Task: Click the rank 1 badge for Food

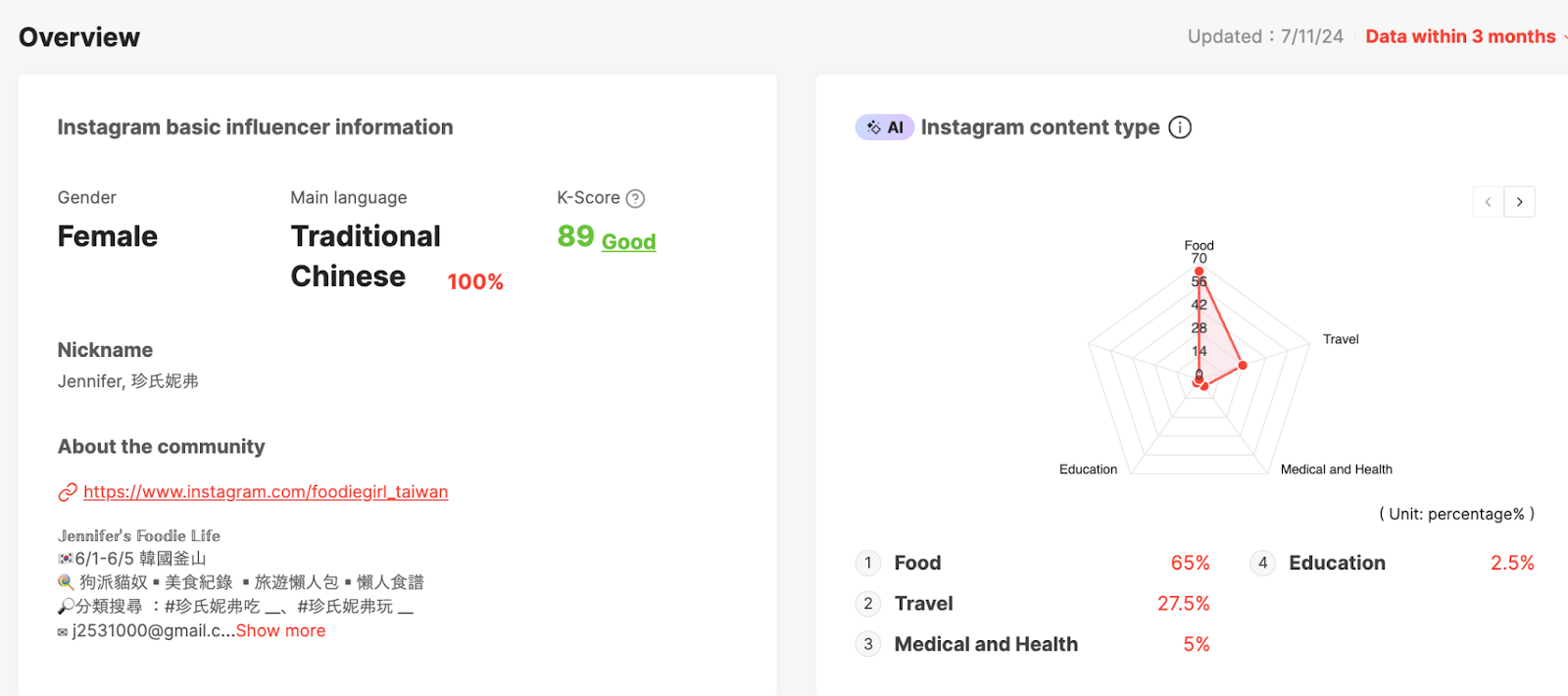Action: pos(868,563)
